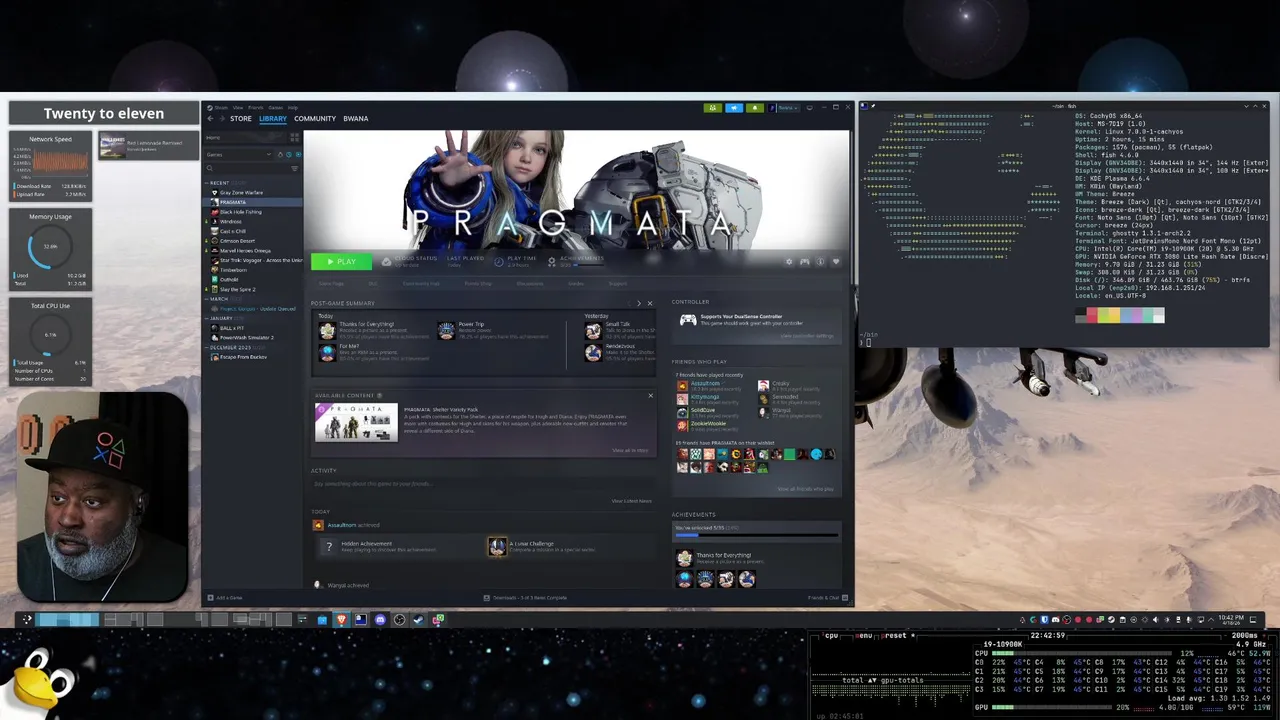The image size is (1280, 720).
Task: Select Black Hole Fishing in library list
Action: click(x=240, y=212)
